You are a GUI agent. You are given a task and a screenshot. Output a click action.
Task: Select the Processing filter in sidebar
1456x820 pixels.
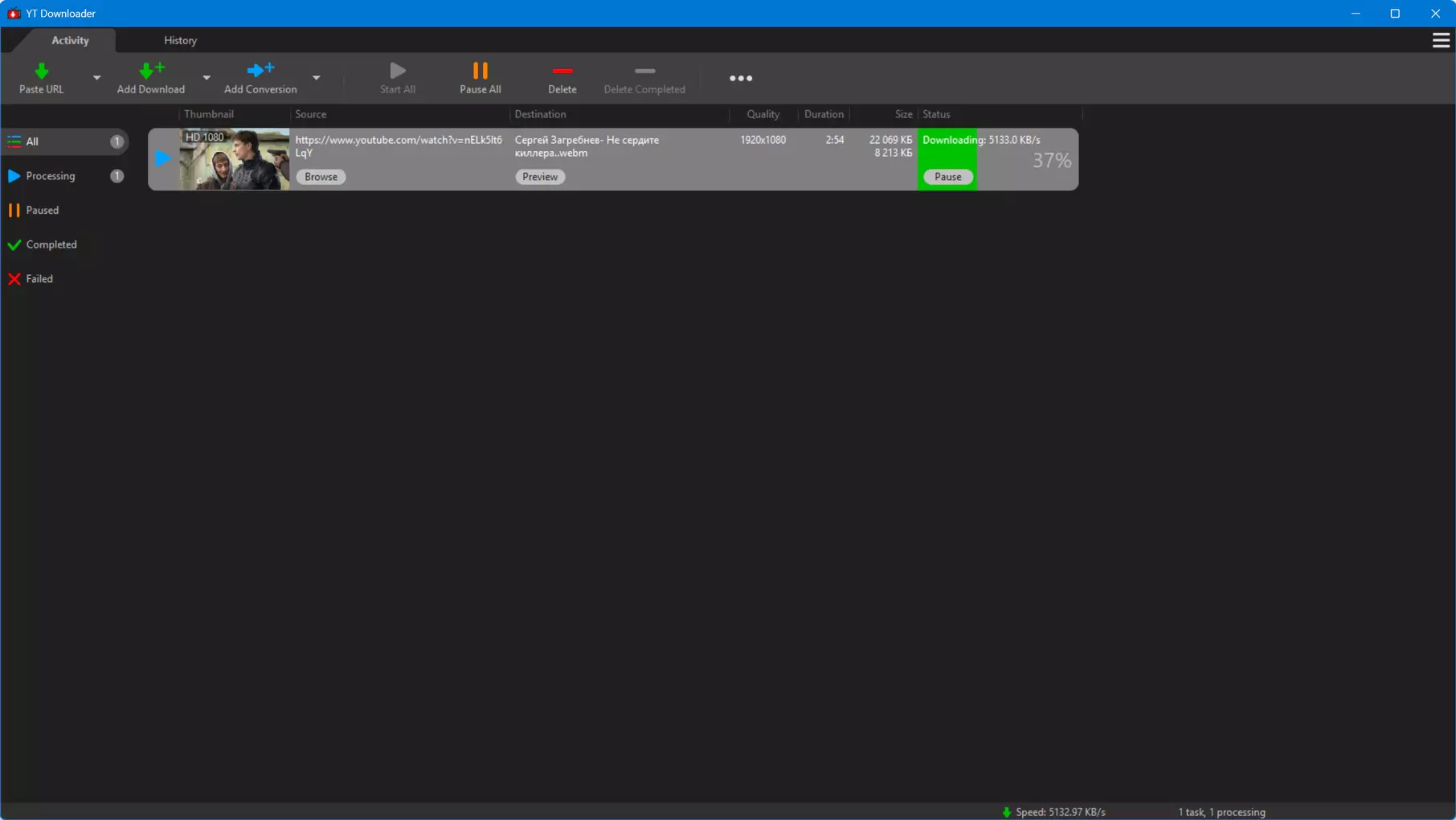click(x=66, y=176)
